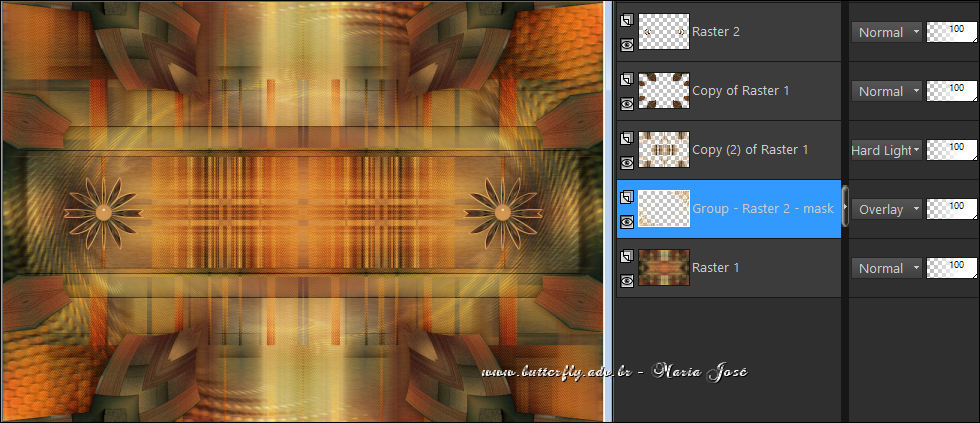Select the layer named Copy of Raster 1
The width and height of the screenshot is (980, 423).
pyautogui.click(x=741, y=91)
